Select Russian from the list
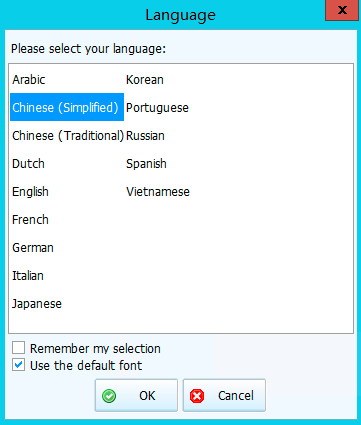The height and width of the screenshot is (425, 361). point(145,136)
